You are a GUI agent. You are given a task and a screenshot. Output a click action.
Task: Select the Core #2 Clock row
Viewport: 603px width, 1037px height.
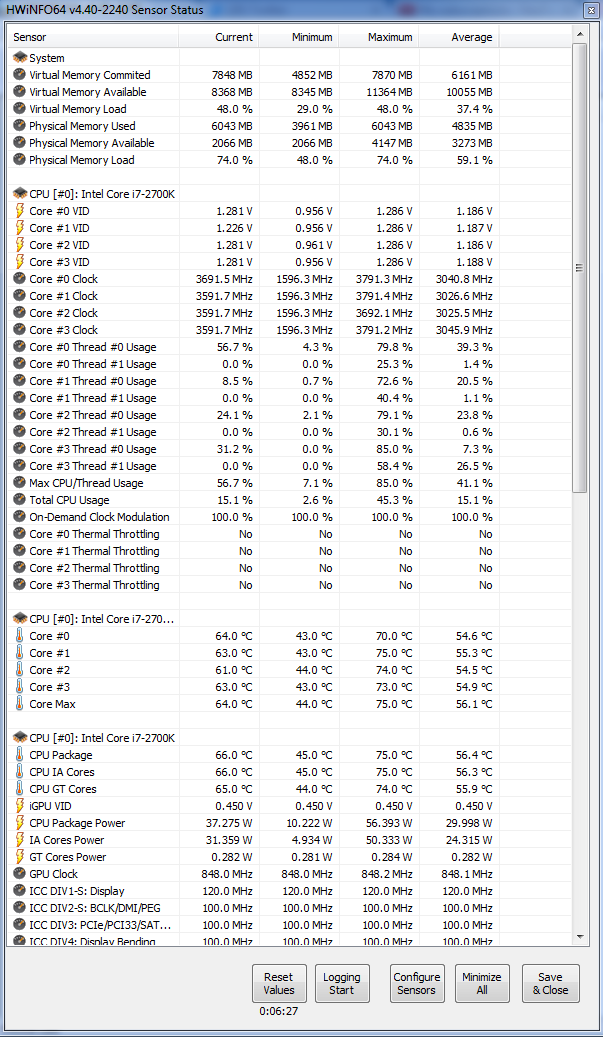290,313
